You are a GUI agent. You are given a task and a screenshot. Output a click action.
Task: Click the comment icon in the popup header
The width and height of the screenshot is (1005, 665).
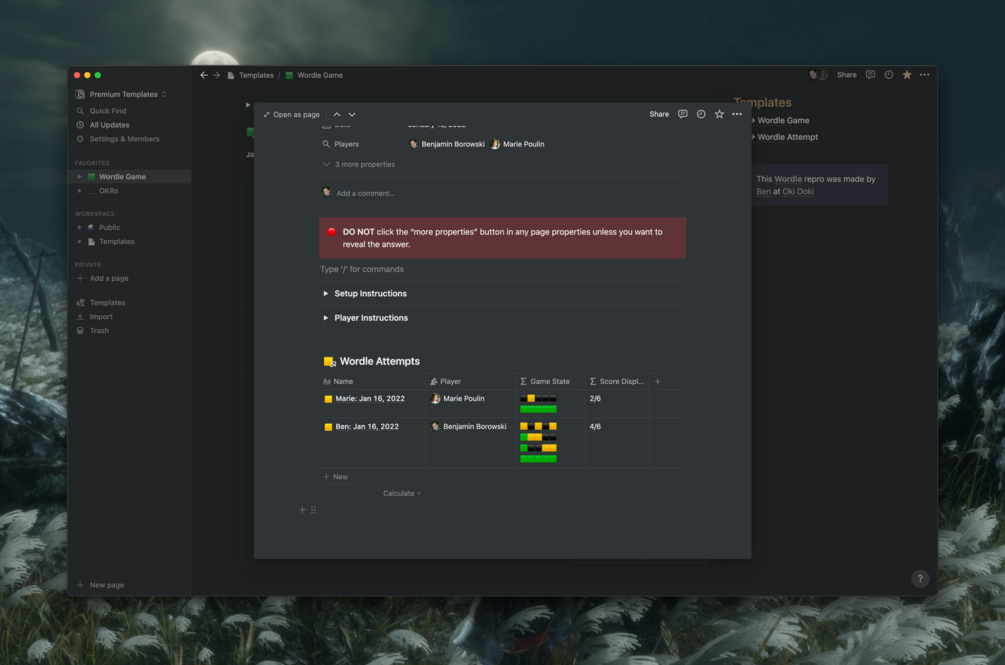[x=683, y=114]
